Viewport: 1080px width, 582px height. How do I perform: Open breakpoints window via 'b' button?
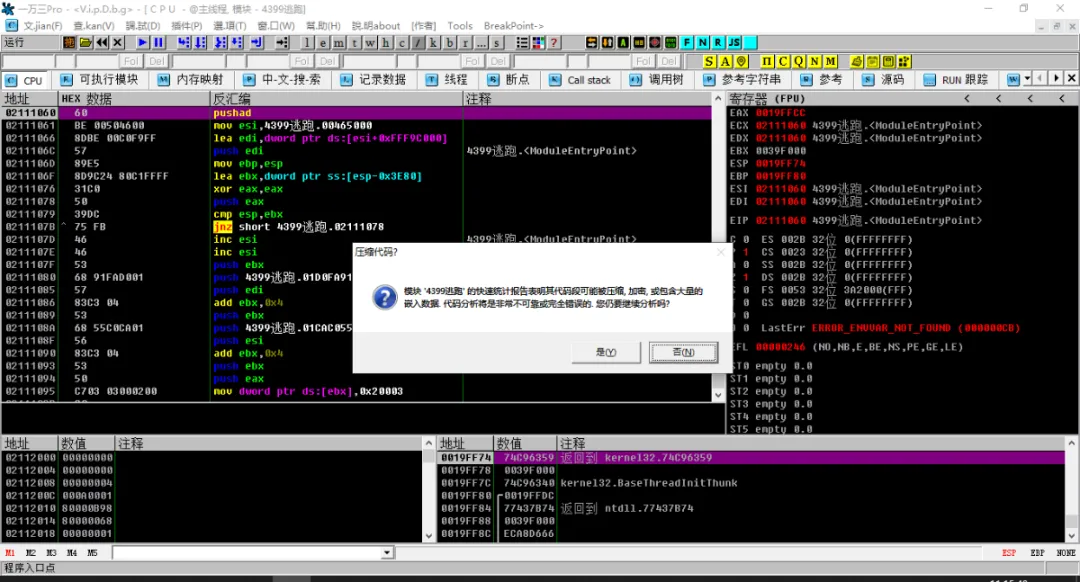click(x=449, y=43)
